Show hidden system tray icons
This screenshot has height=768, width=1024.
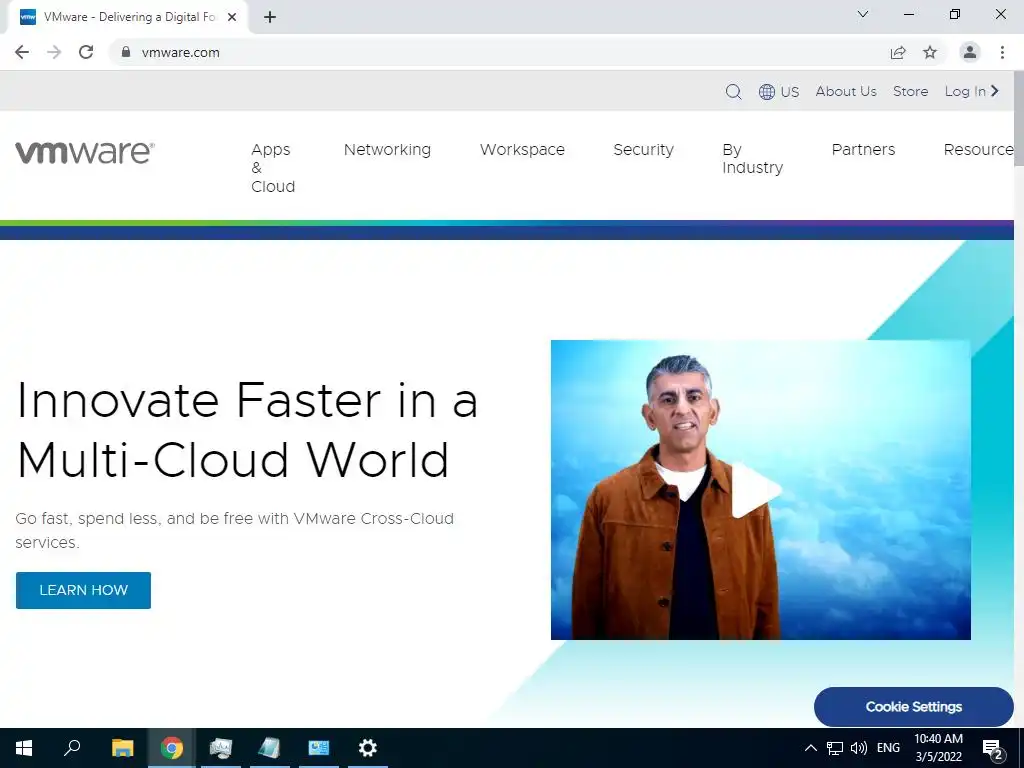[810, 748]
